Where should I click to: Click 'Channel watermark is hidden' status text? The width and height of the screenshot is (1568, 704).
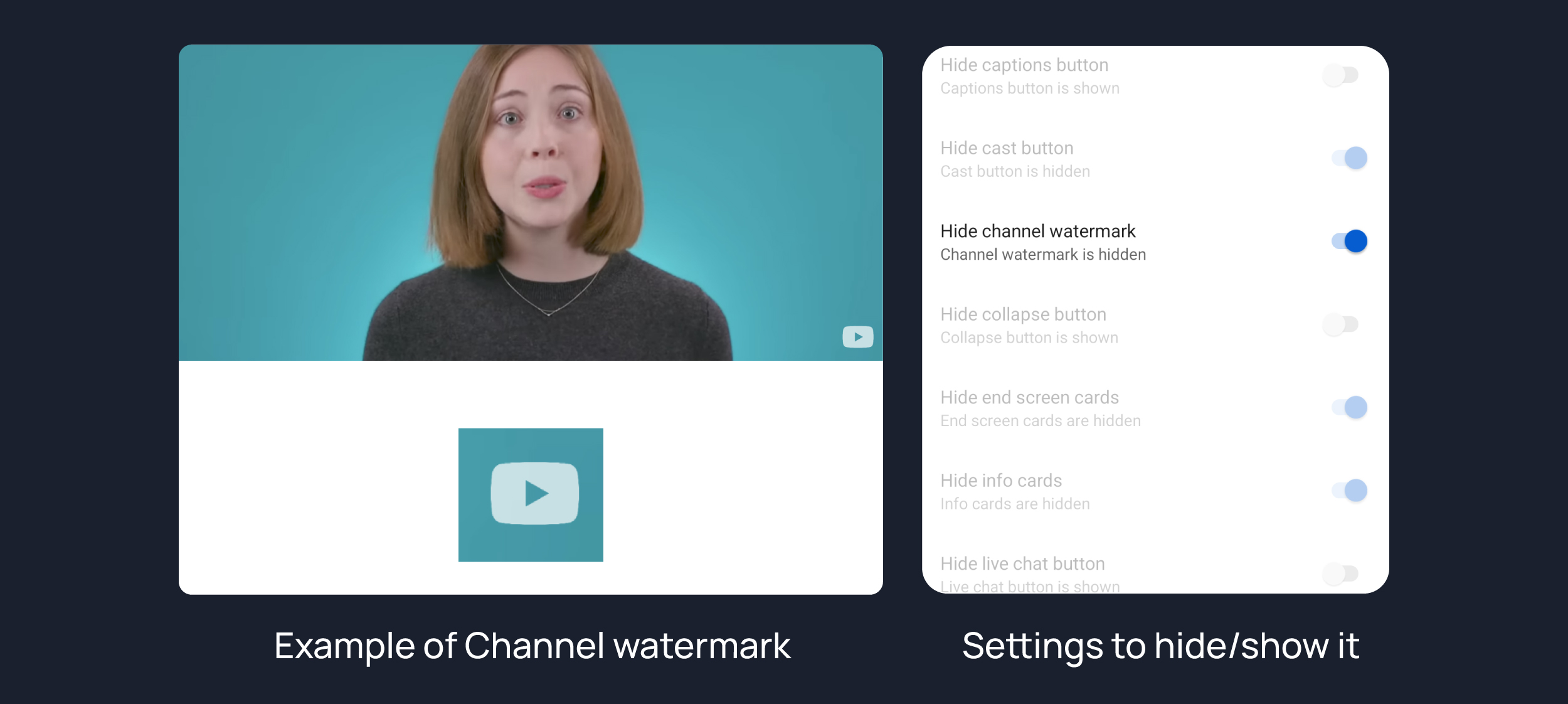click(x=1042, y=255)
